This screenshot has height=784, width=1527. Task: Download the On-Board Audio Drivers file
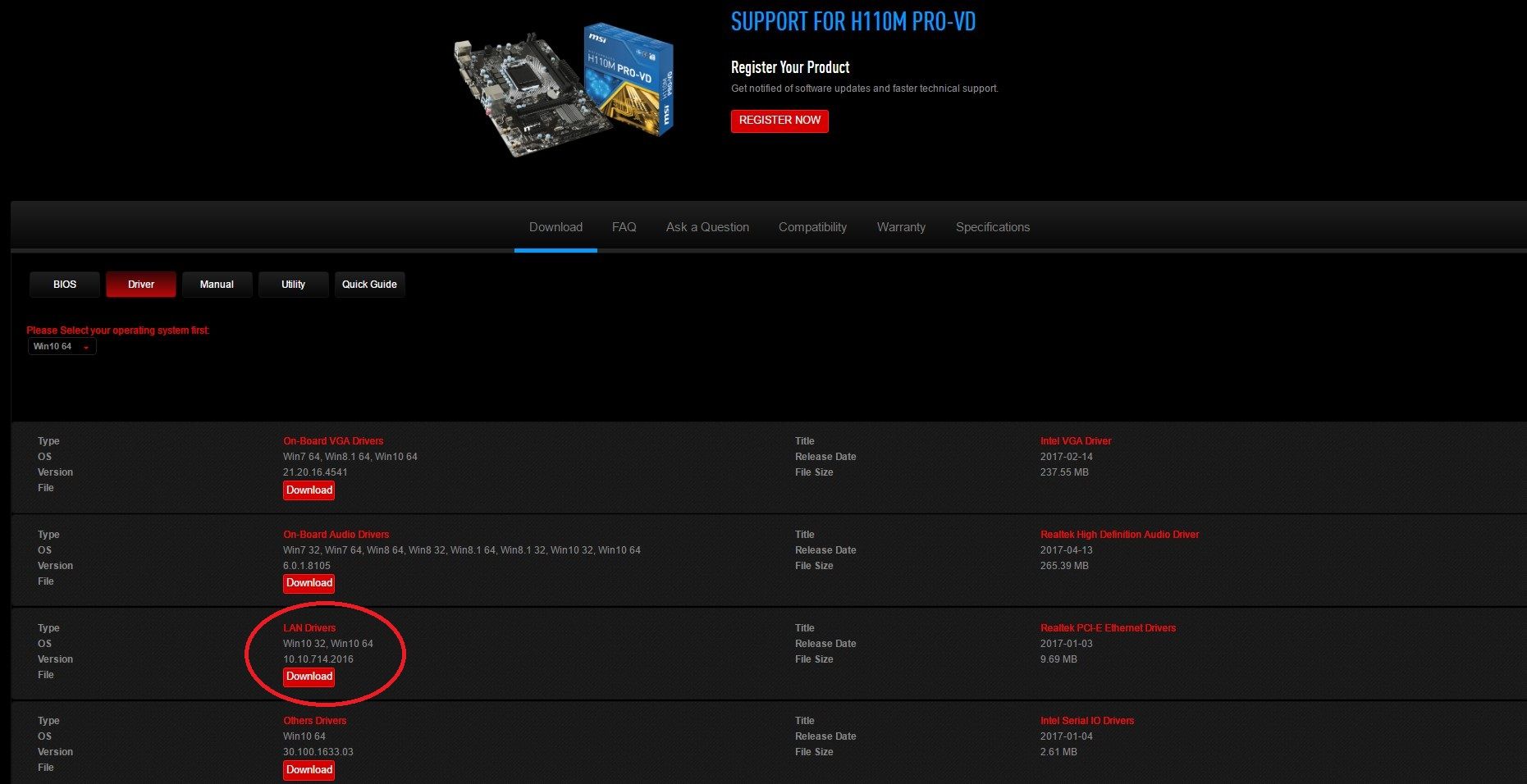coord(309,583)
